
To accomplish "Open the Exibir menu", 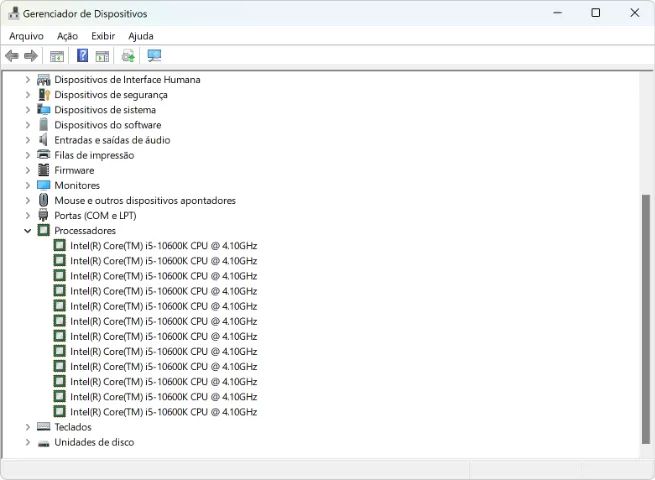I will (103, 36).
